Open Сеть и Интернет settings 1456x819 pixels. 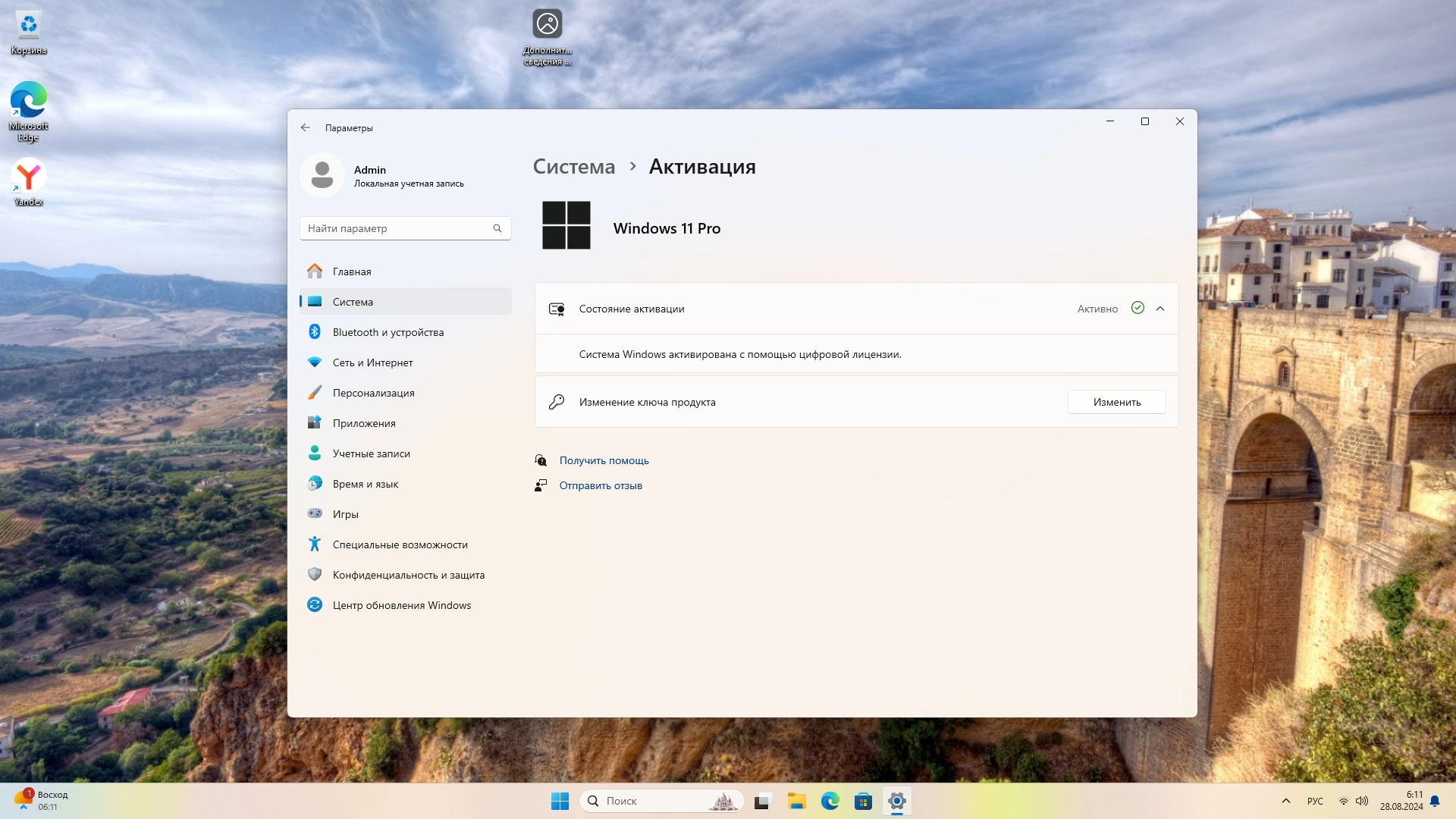coord(372,362)
